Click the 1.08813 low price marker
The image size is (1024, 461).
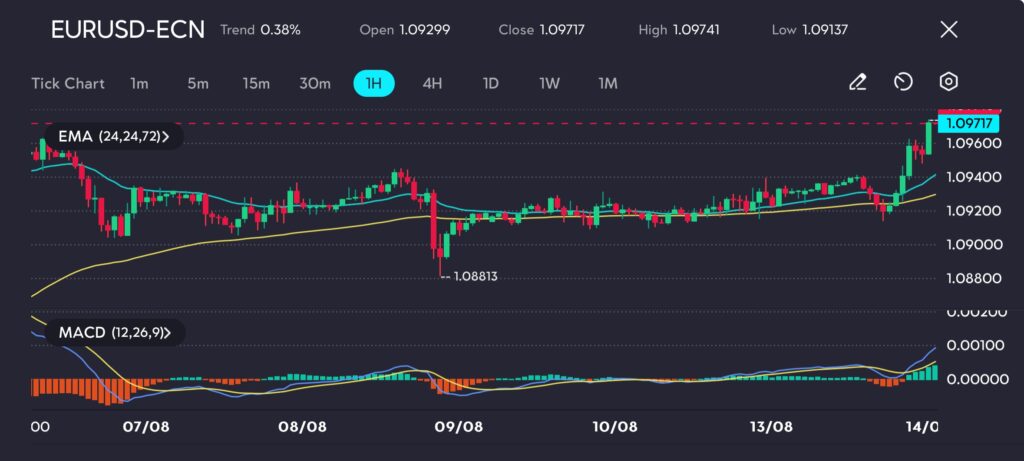(474, 276)
